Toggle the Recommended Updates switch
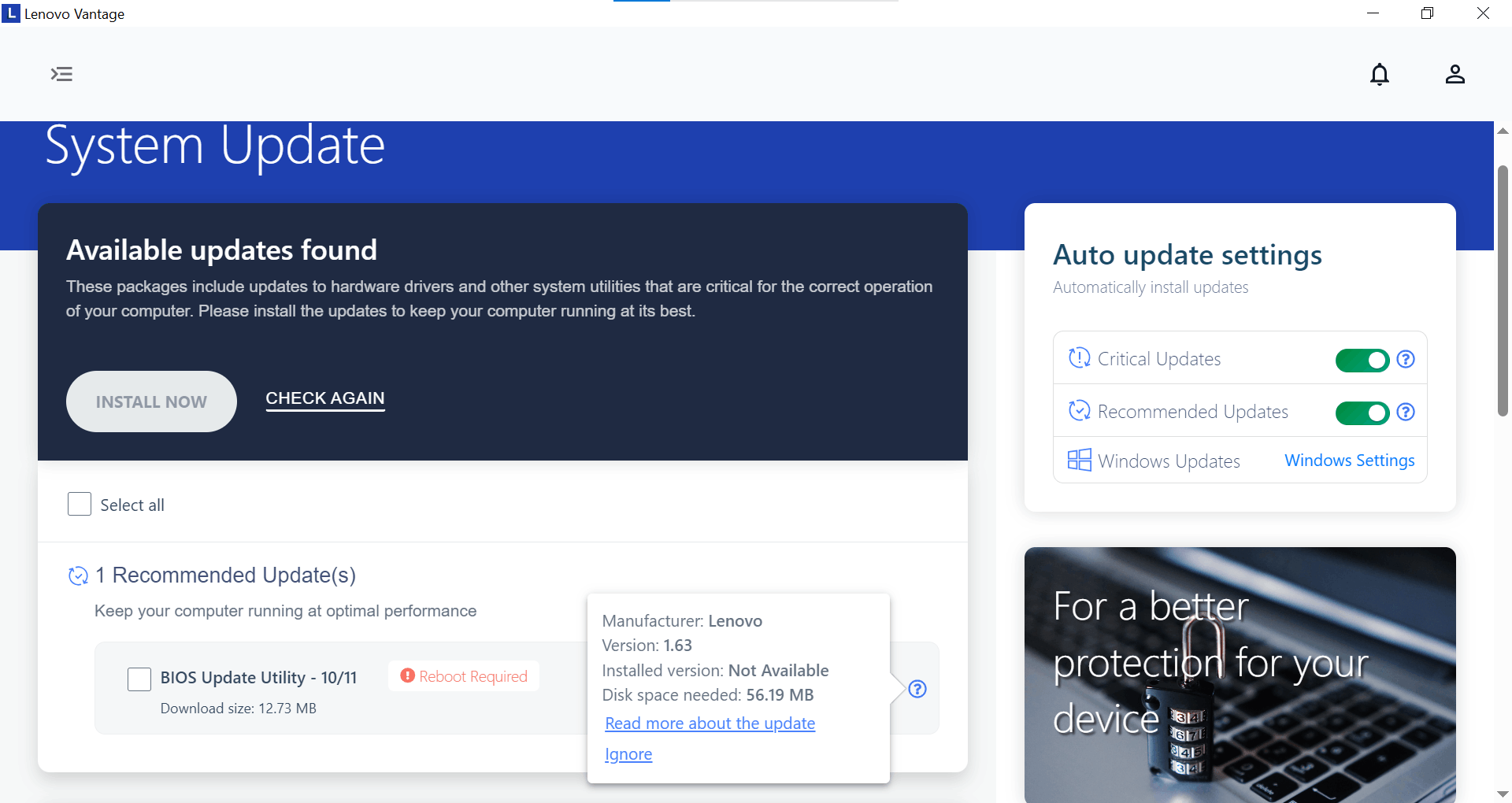 coord(1362,413)
